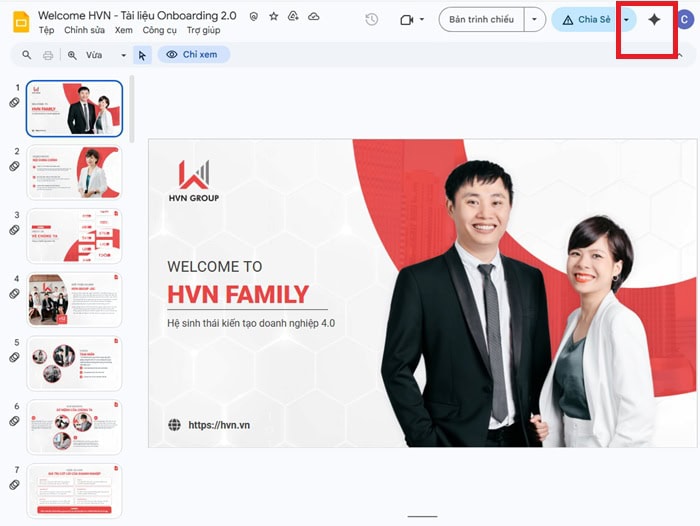Check the cloud saved status icon
This screenshot has height=526, width=700.
coord(314,17)
